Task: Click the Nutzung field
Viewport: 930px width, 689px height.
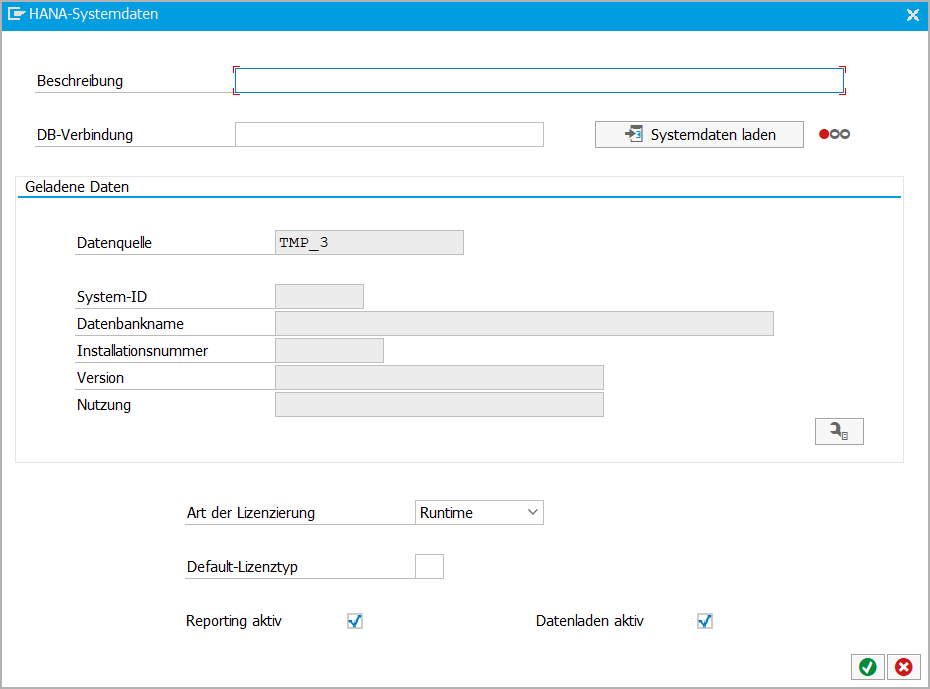Action: click(439, 404)
